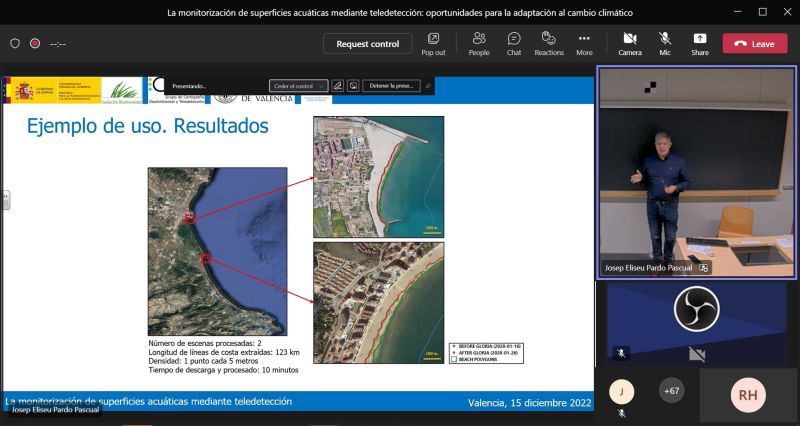Leave the meeting

755,44
